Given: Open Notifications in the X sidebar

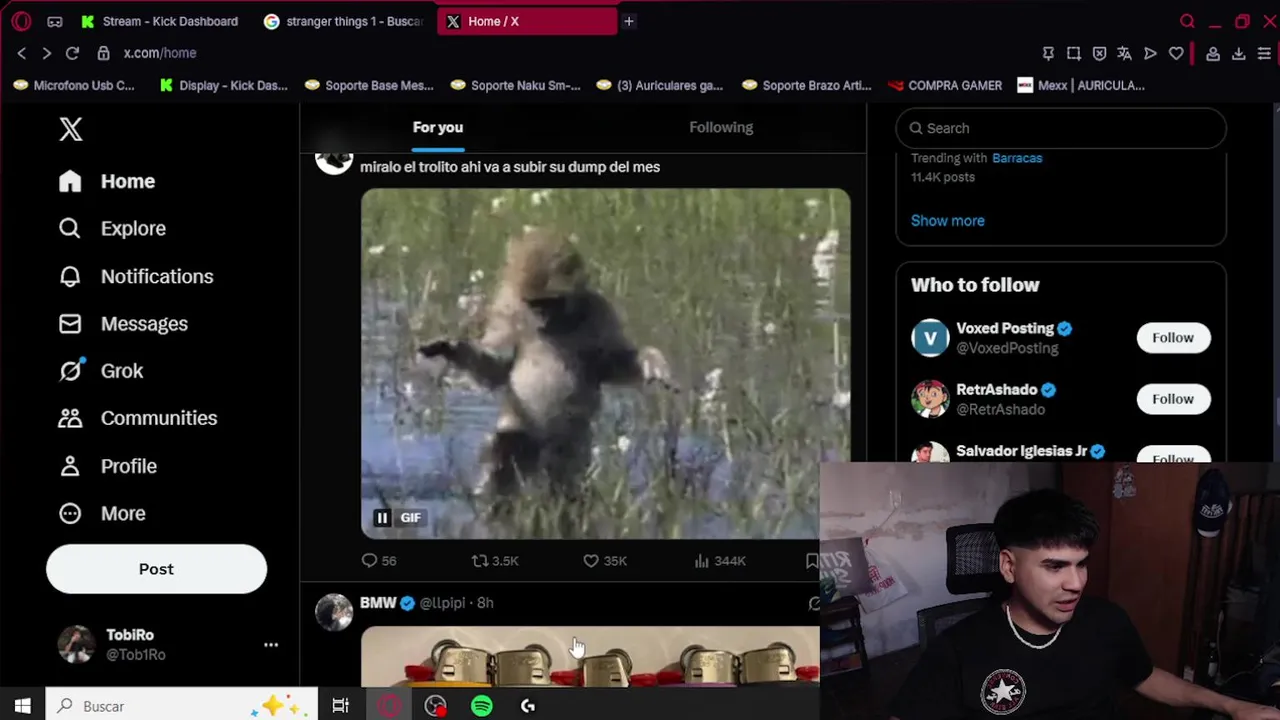Looking at the screenshot, I should coord(135,276).
